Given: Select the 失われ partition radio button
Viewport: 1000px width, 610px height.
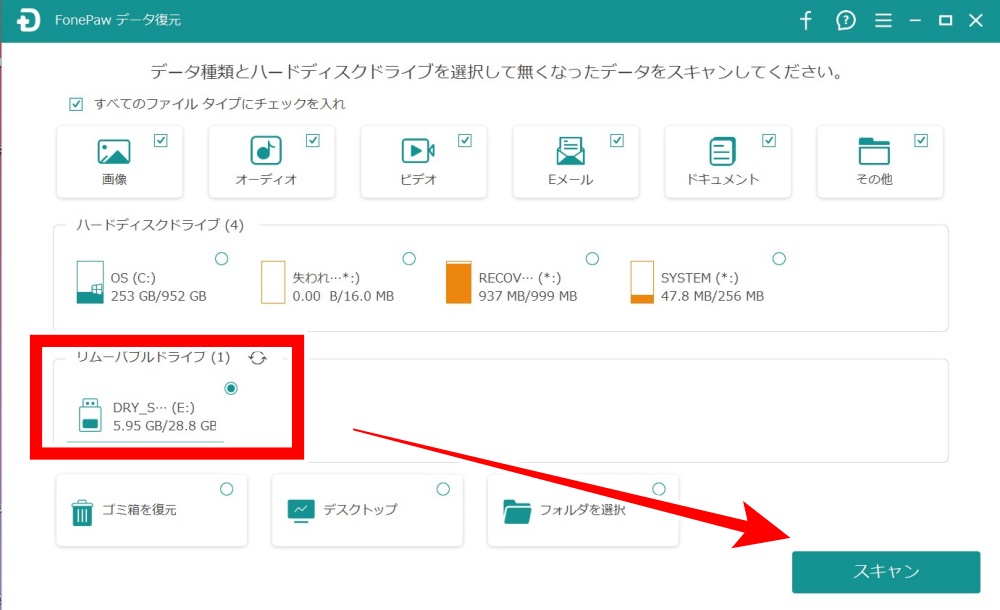Looking at the screenshot, I should coord(409,258).
